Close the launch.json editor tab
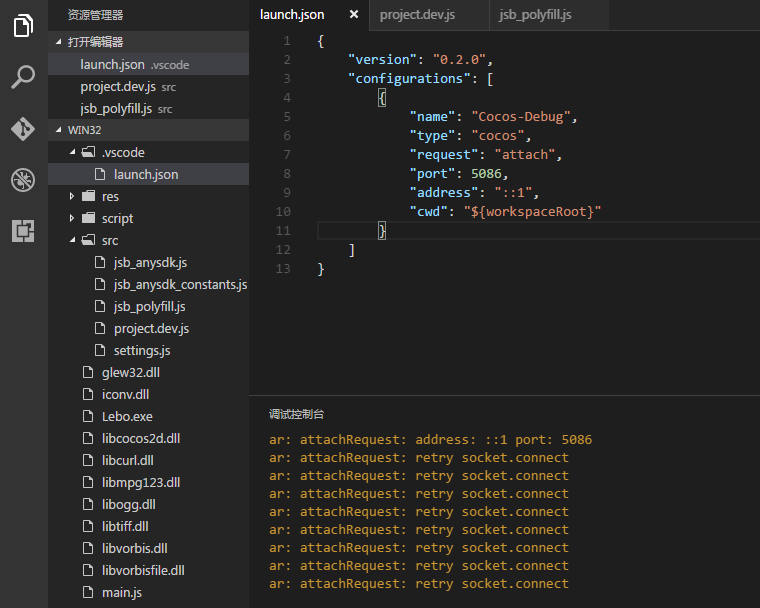The width and height of the screenshot is (760, 608). tap(354, 15)
